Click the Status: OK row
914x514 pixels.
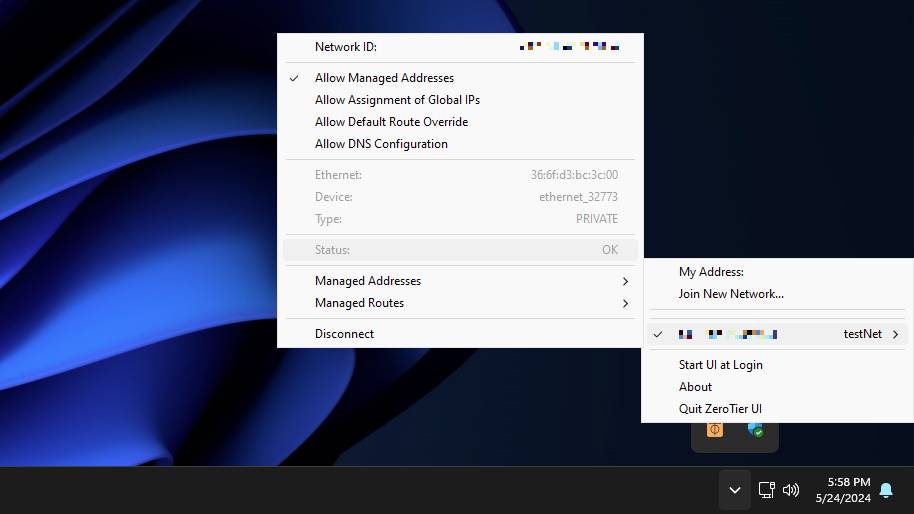click(x=460, y=250)
